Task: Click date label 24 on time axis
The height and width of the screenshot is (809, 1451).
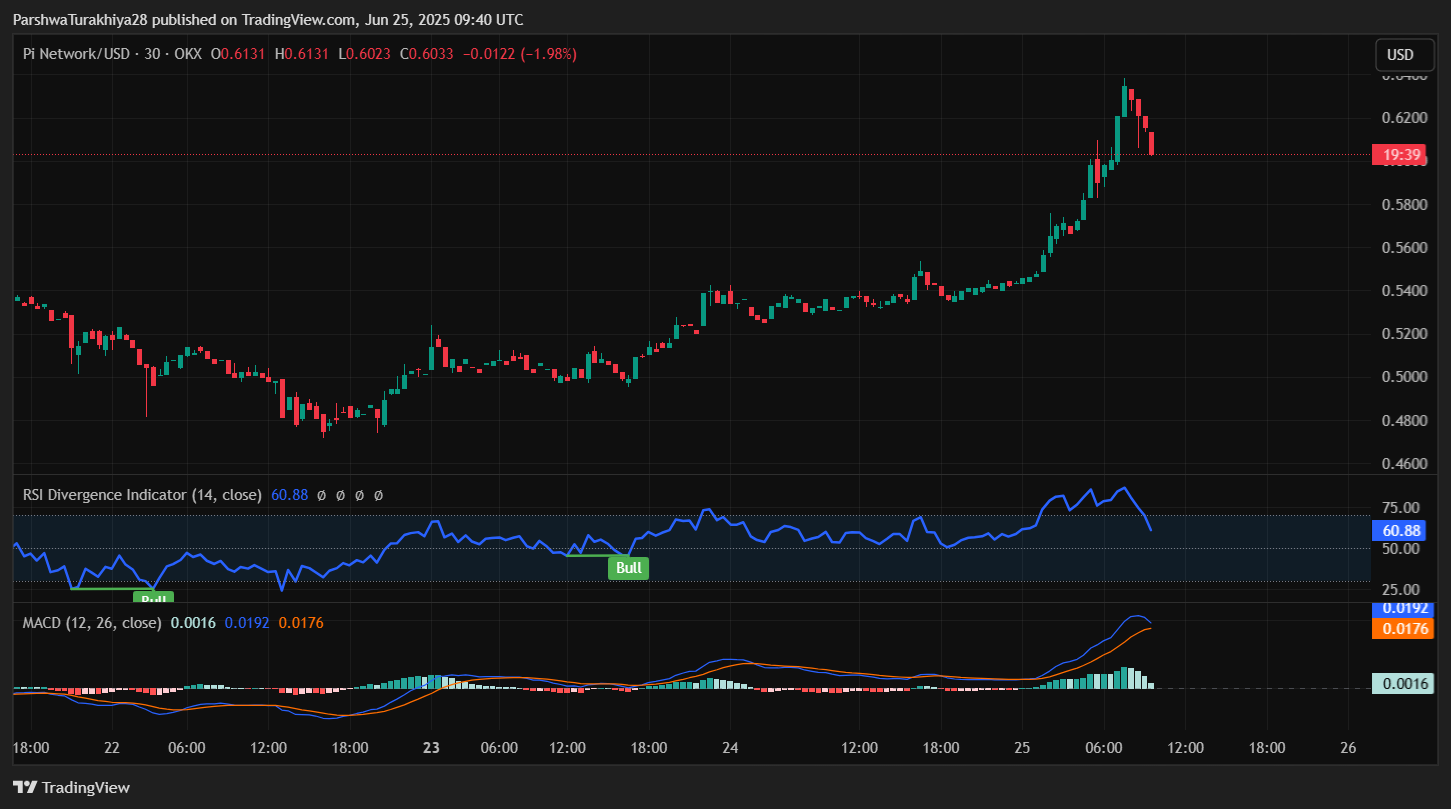Action: tap(731, 748)
